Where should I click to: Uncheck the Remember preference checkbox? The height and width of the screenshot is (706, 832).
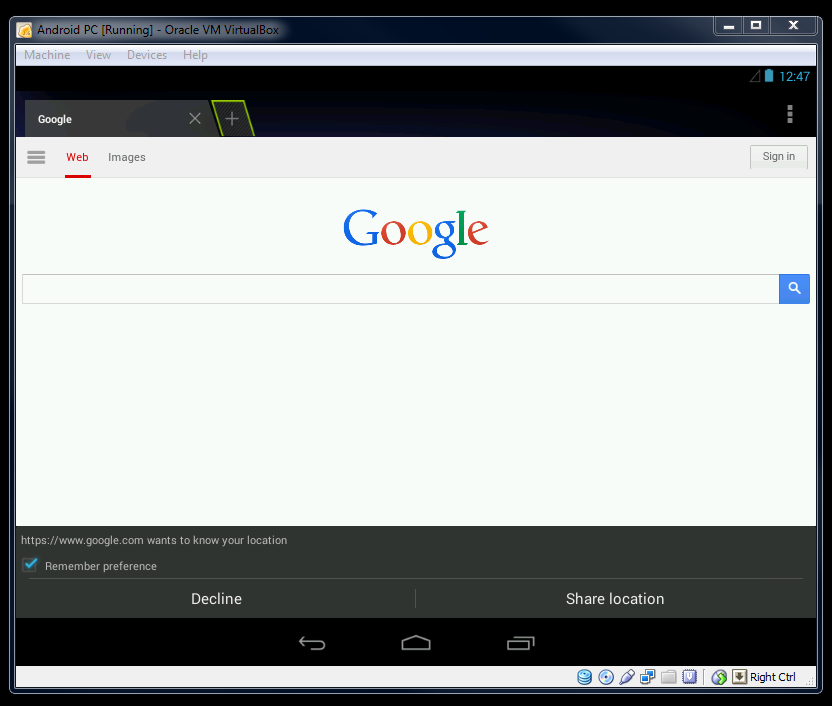click(30, 565)
